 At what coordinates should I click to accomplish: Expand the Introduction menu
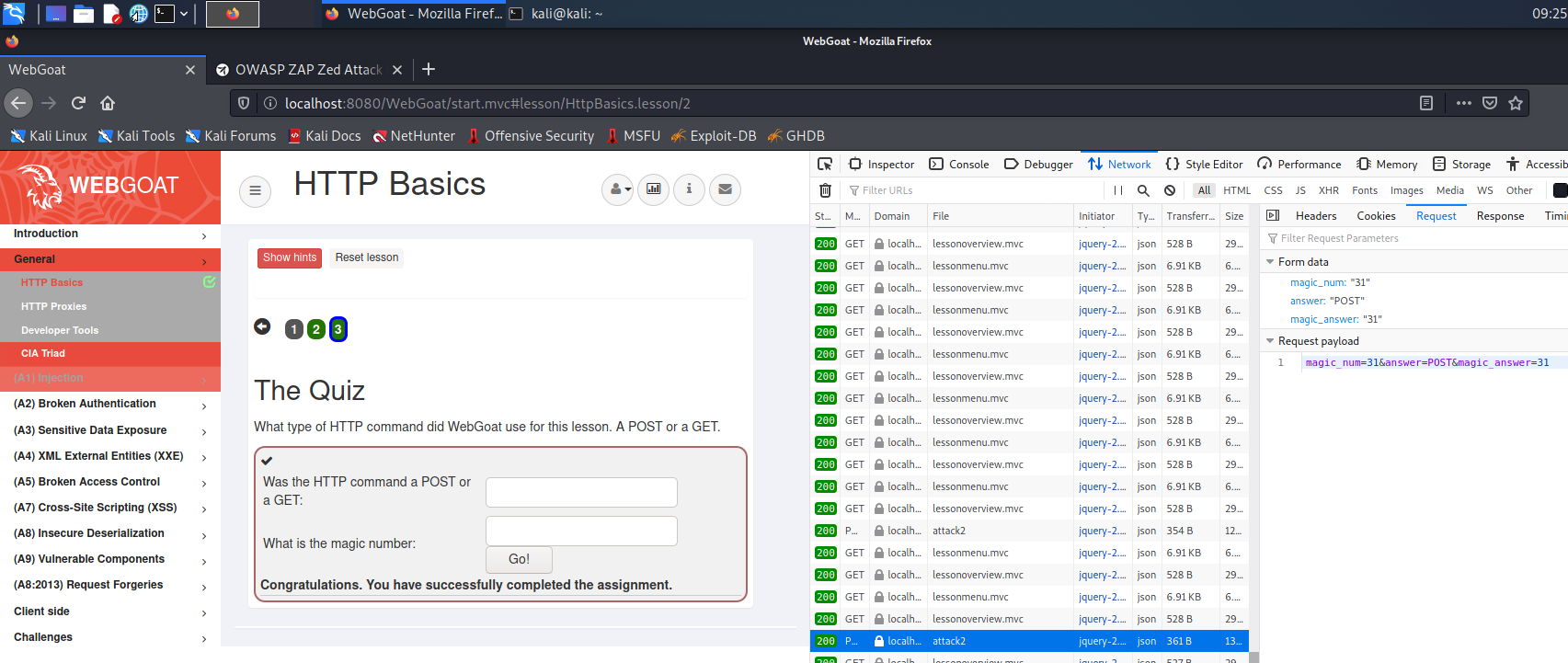pos(110,234)
